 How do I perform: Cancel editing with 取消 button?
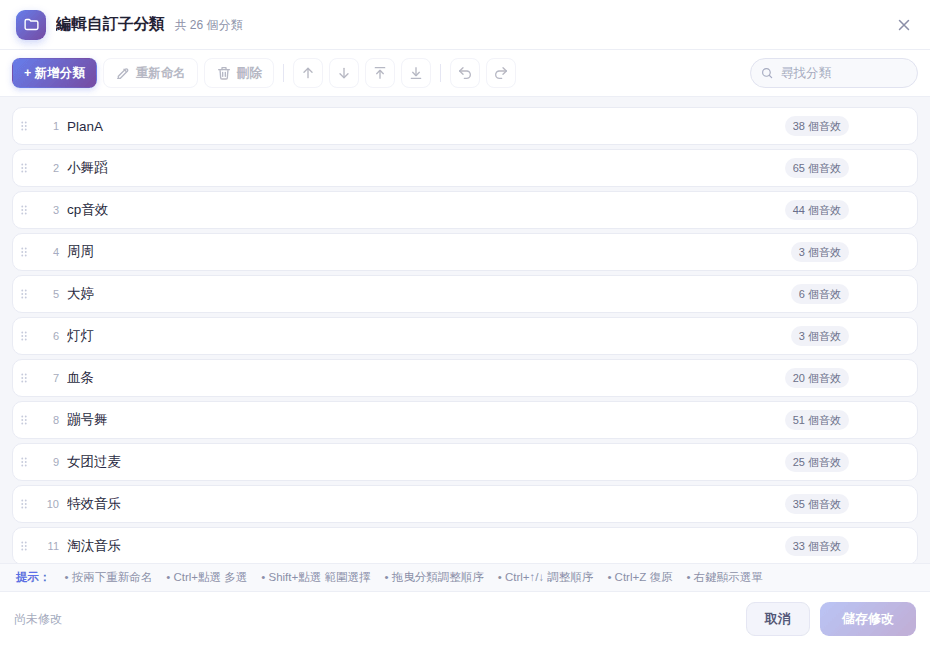point(778,619)
